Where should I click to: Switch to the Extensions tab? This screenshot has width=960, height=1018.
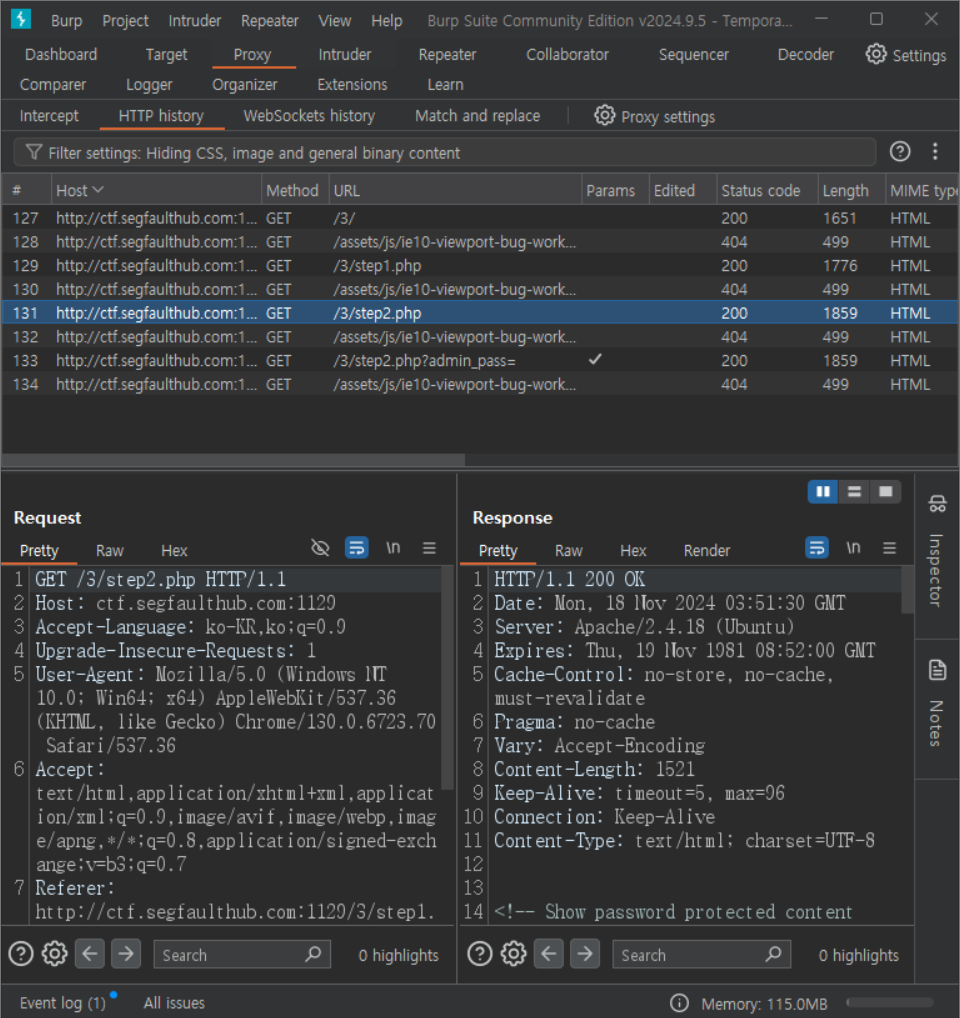click(352, 84)
